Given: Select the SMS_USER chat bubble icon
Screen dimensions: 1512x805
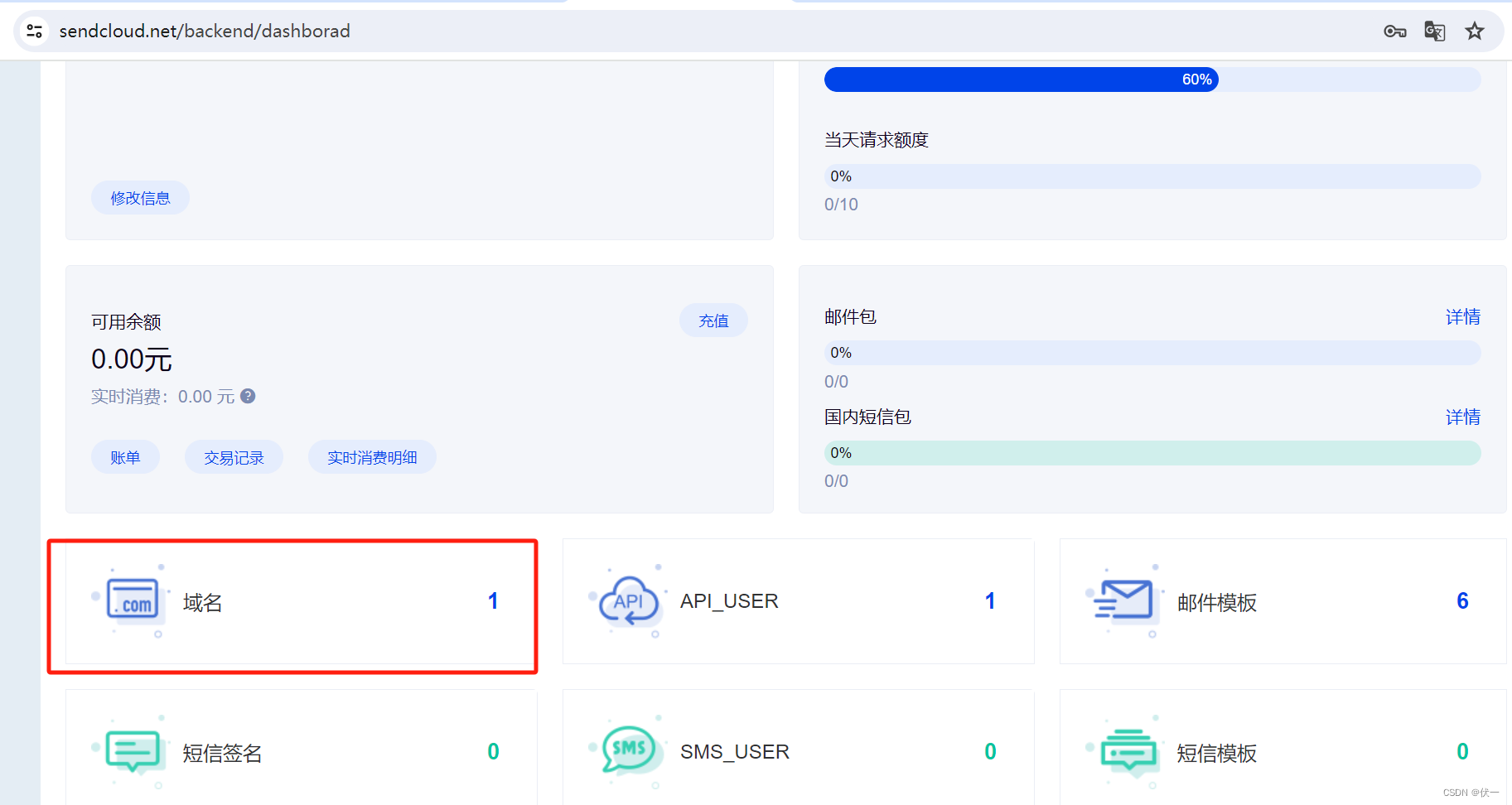Looking at the screenshot, I should tap(629, 750).
